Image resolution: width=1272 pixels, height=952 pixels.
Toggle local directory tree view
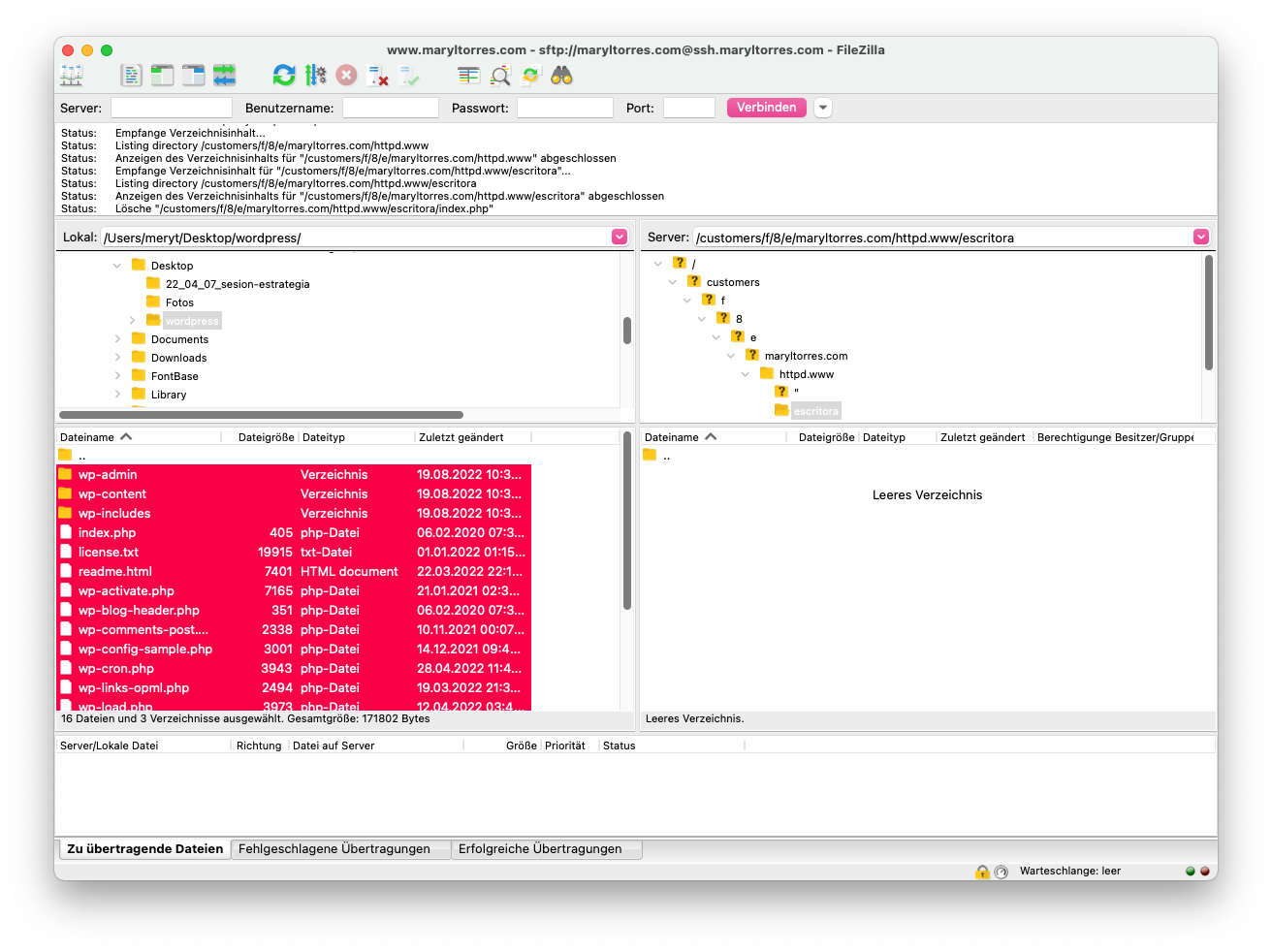[x=162, y=76]
